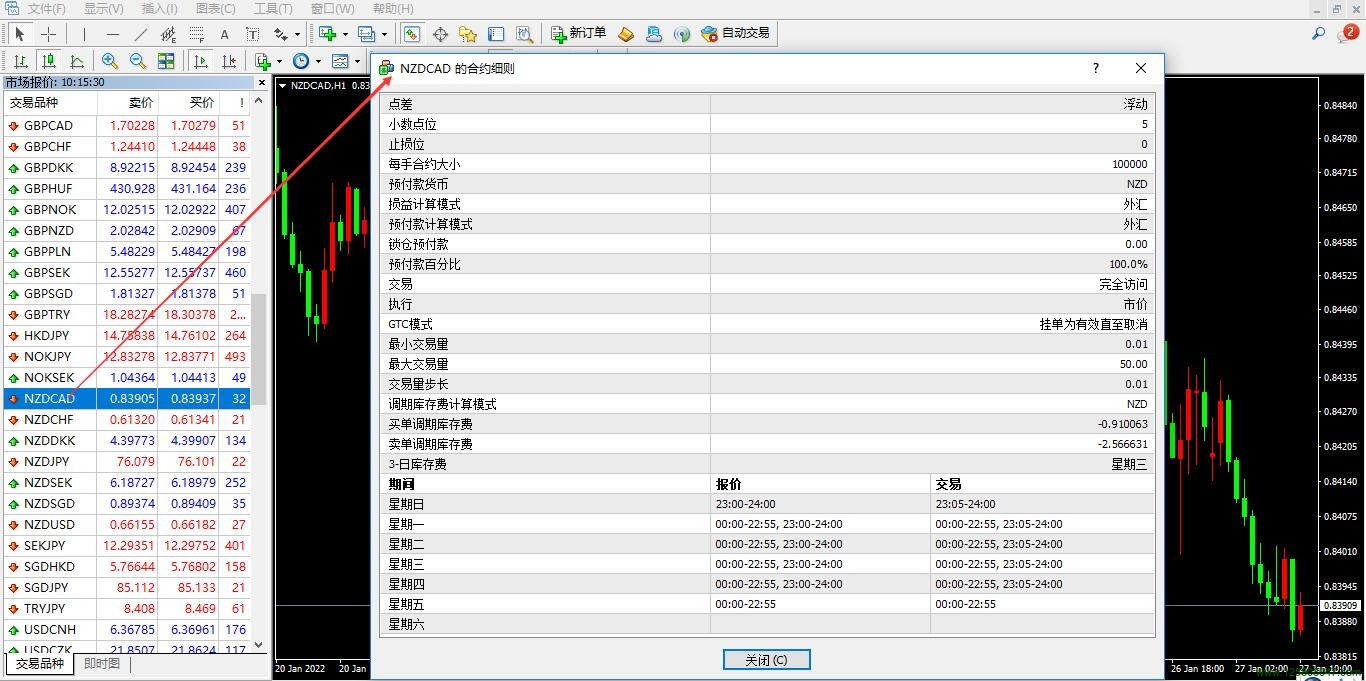Select the HKDJPY symbol row

pyautogui.click(x=127, y=336)
